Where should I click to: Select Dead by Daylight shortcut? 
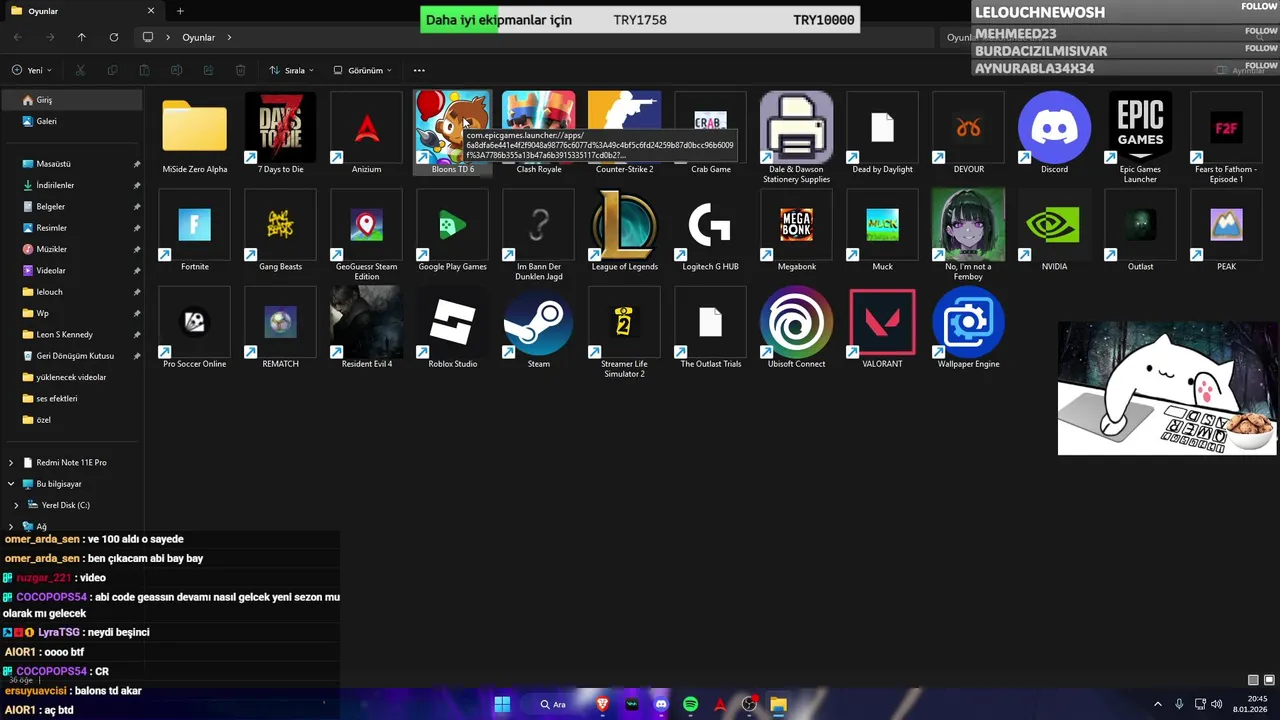click(x=882, y=133)
